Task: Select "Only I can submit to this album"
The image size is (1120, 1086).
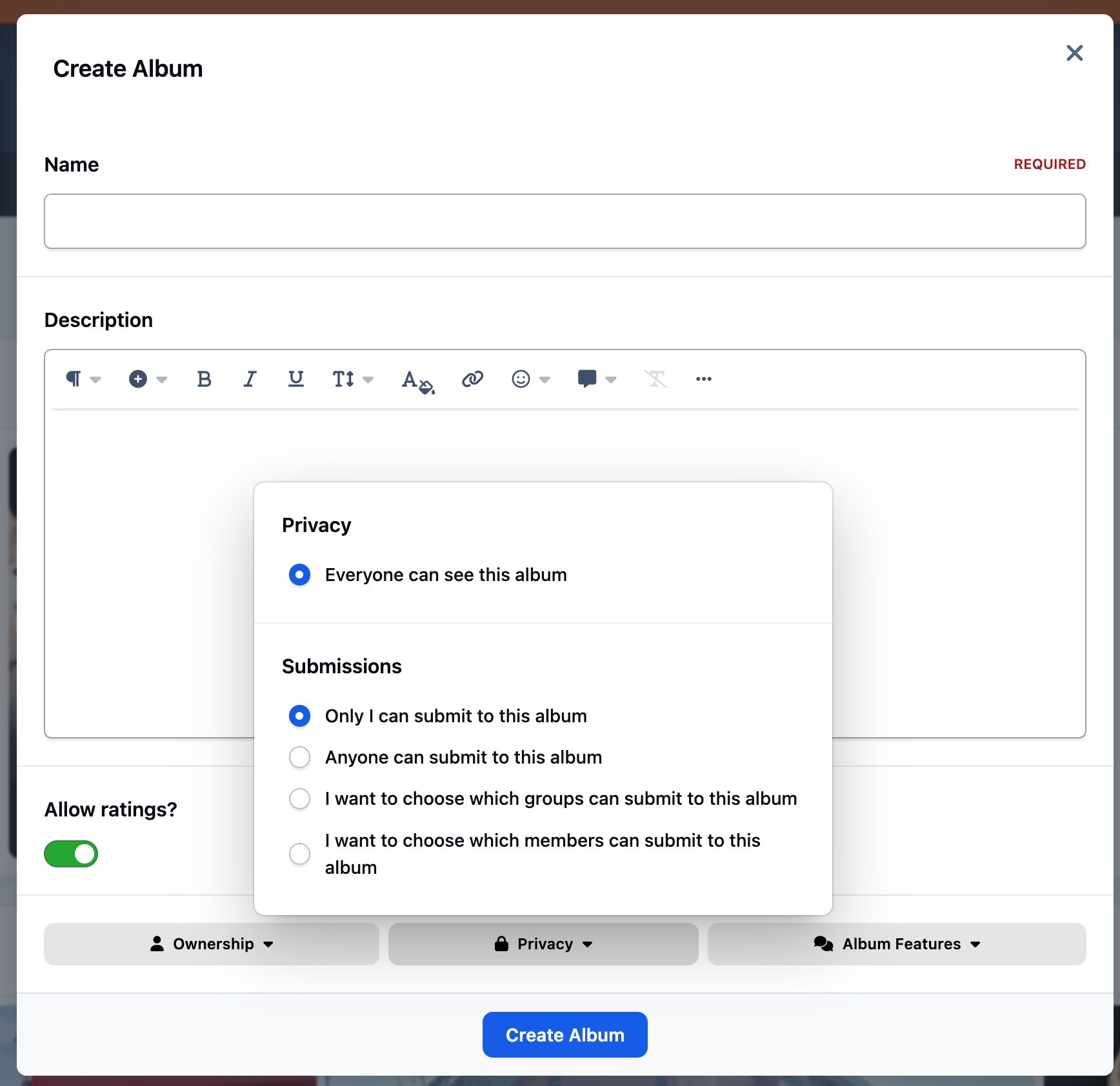Action: tap(299, 716)
